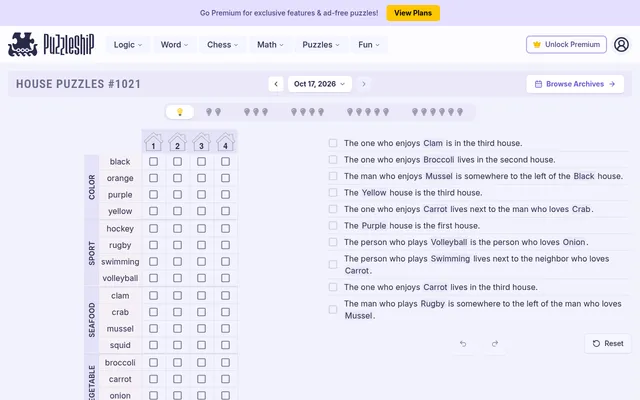640x400 pixels.
Task: Mark the Mussel left of Black clue done
Action: click(x=333, y=176)
